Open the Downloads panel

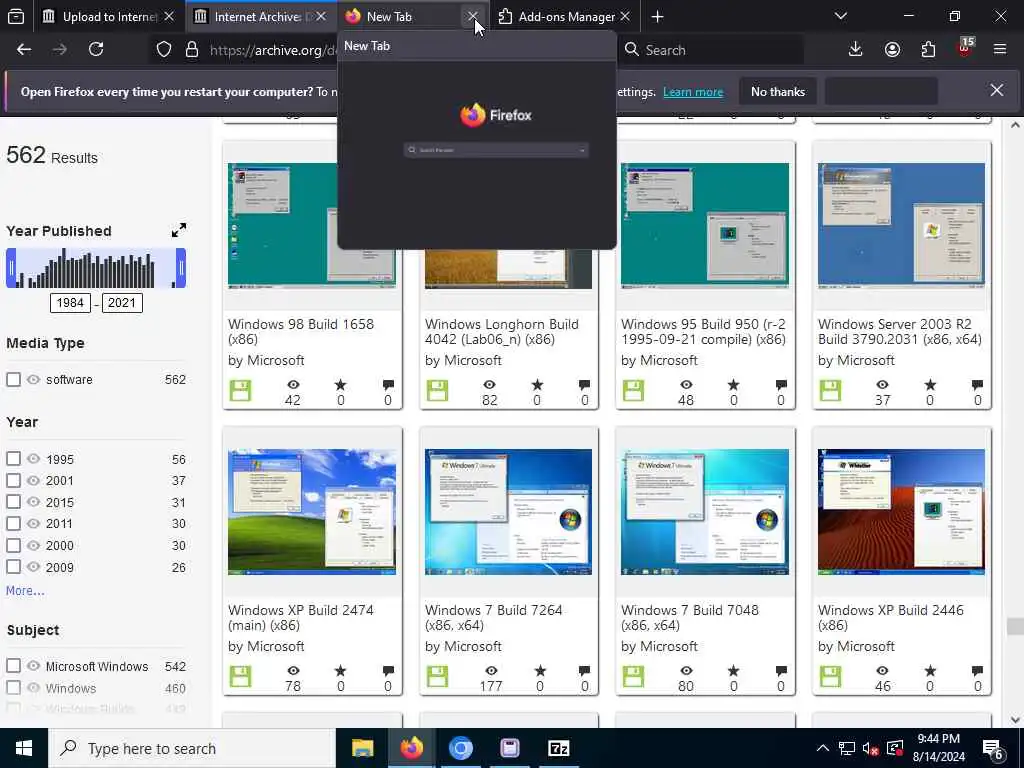pyautogui.click(x=856, y=50)
